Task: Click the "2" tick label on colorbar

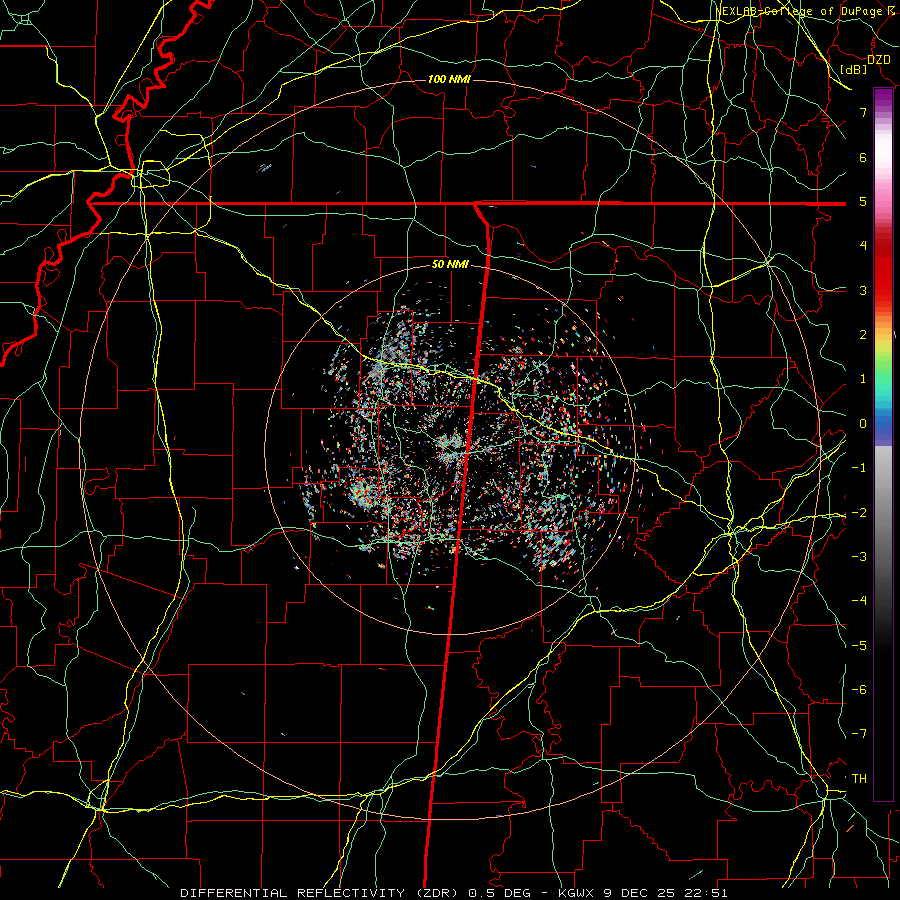Action: 863,335
